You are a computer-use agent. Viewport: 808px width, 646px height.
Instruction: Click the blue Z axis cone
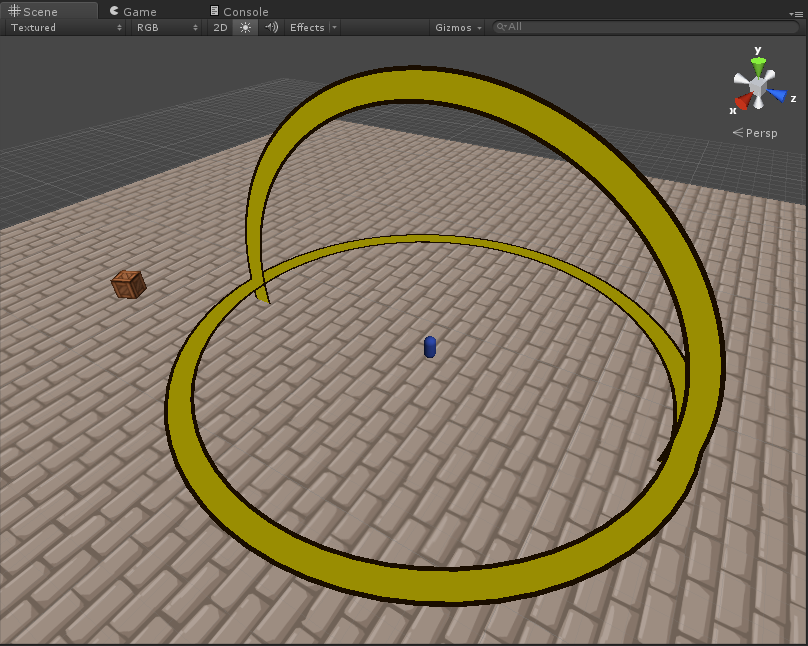pos(778,95)
